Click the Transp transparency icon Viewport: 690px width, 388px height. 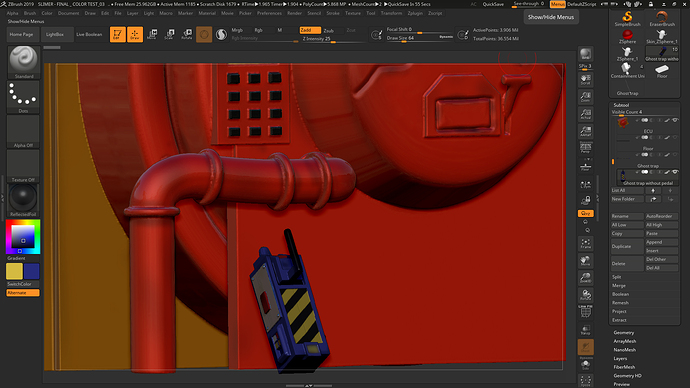(x=585, y=330)
